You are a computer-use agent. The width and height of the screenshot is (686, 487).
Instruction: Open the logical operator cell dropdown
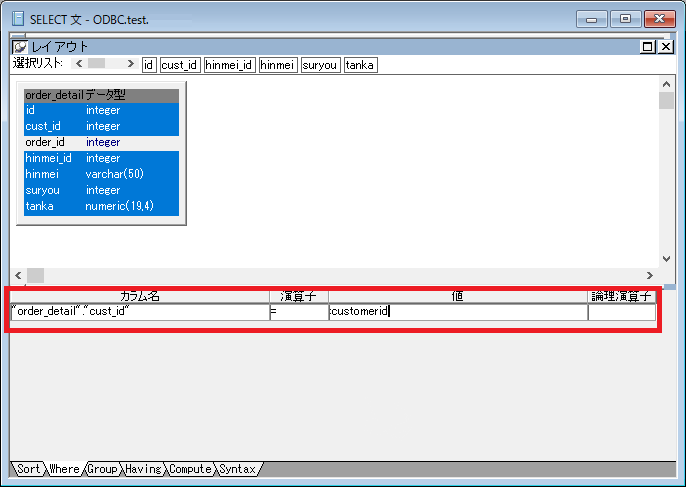click(621, 312)
